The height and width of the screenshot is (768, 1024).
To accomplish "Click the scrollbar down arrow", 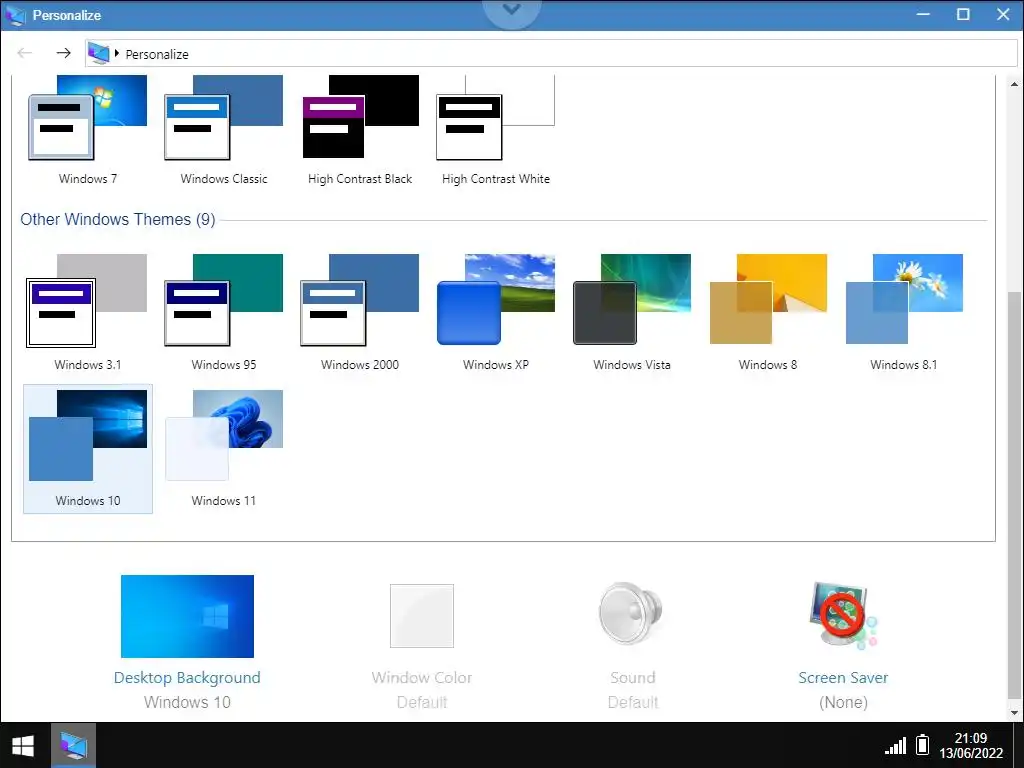I will point(1014,712).
